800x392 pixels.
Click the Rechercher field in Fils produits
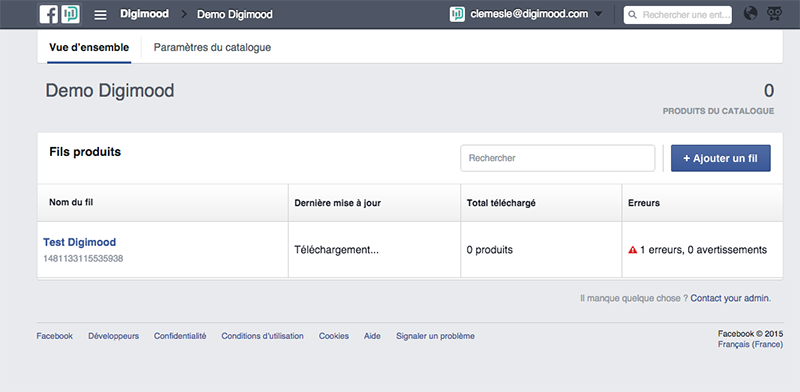click(558, 158)
